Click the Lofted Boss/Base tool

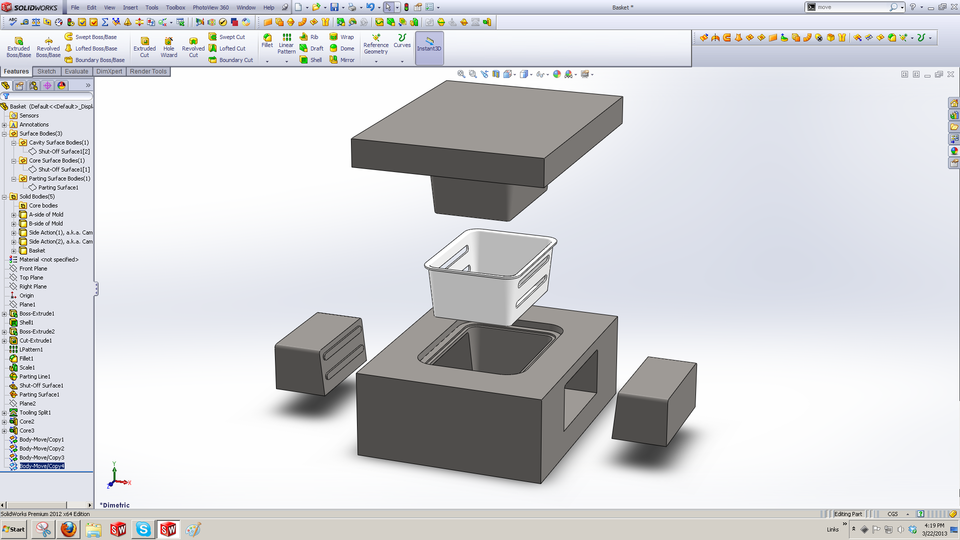click(94, 48)
